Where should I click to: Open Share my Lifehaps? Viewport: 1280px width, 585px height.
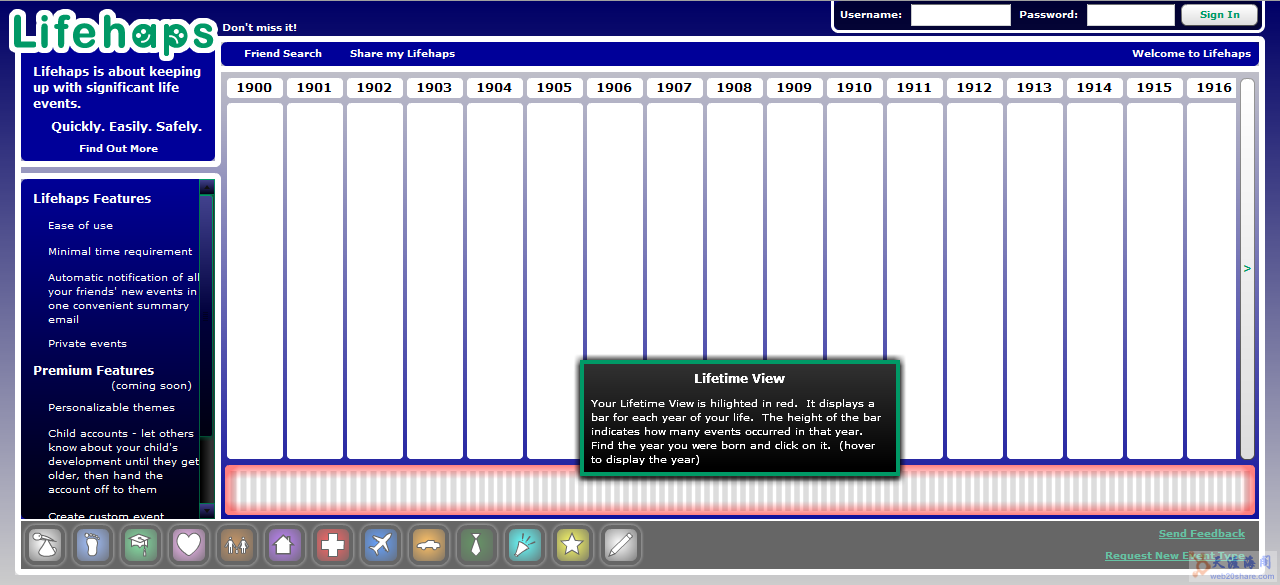402,54
